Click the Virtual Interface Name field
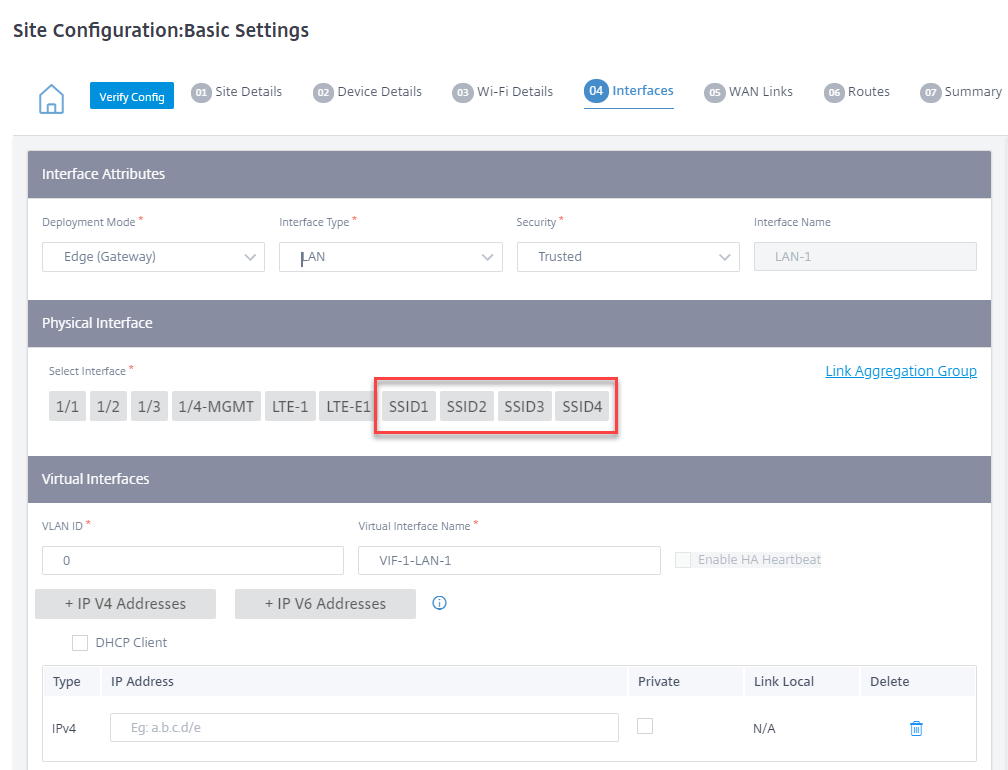This screenshot has height=770, width=1008. [509, 560]
